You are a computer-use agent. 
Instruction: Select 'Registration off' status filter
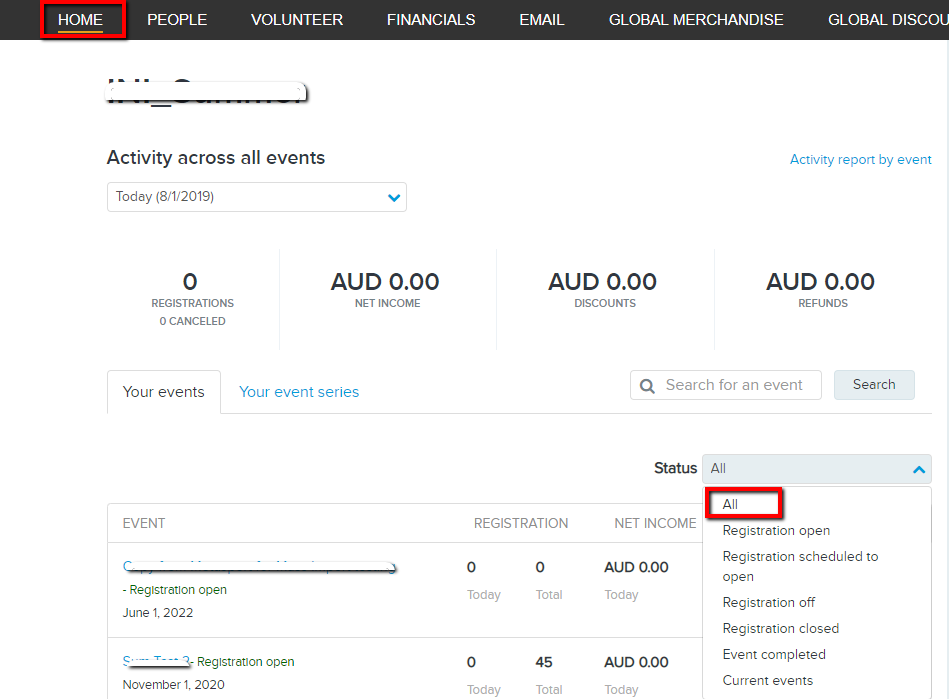768,602
